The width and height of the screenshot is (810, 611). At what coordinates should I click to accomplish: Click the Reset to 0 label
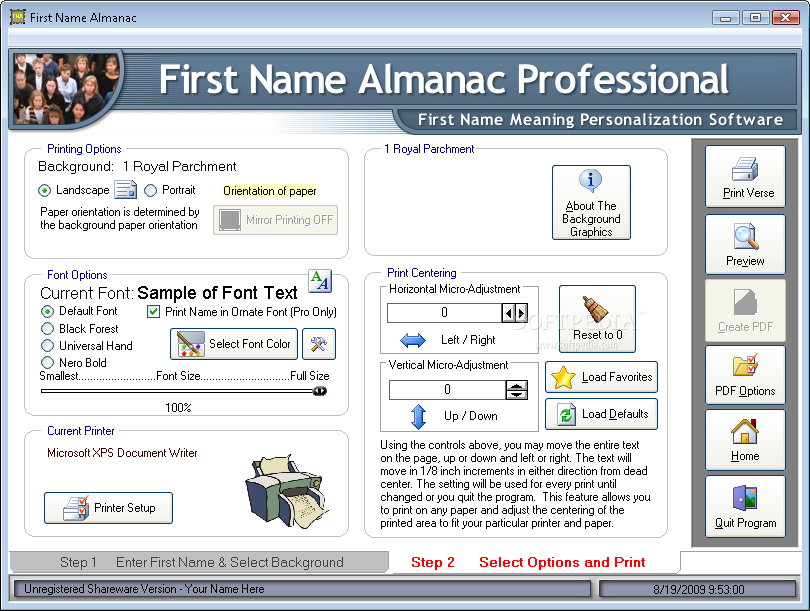pyautogui.click(x=598, y=335)
